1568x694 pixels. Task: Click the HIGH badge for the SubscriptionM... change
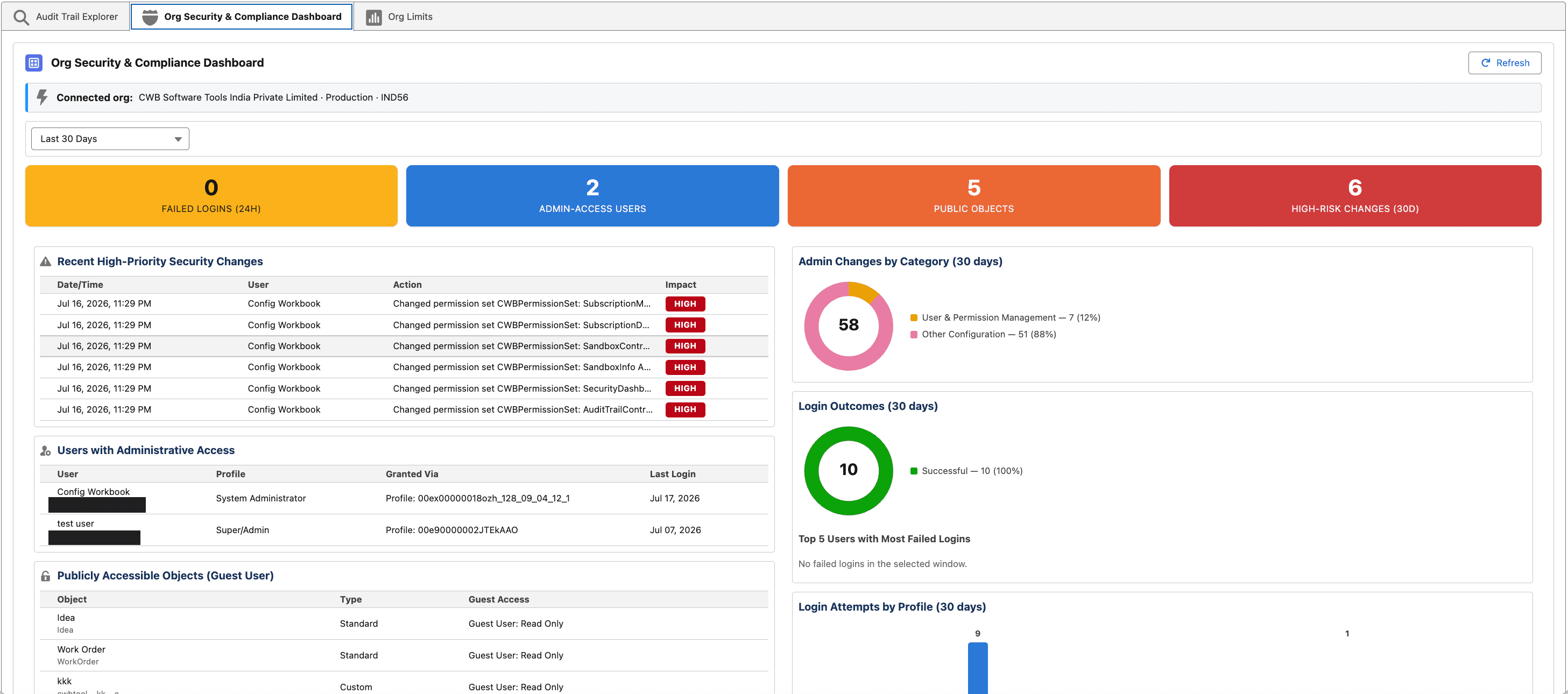pyautogui.click(x=686, y=304)
